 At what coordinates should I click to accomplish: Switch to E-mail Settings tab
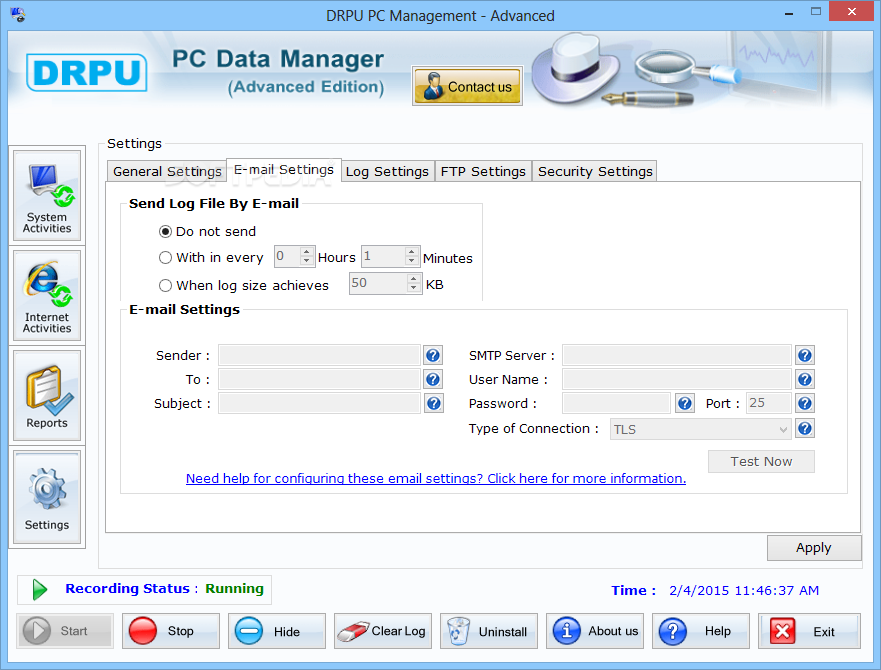(x=284, y=170)
